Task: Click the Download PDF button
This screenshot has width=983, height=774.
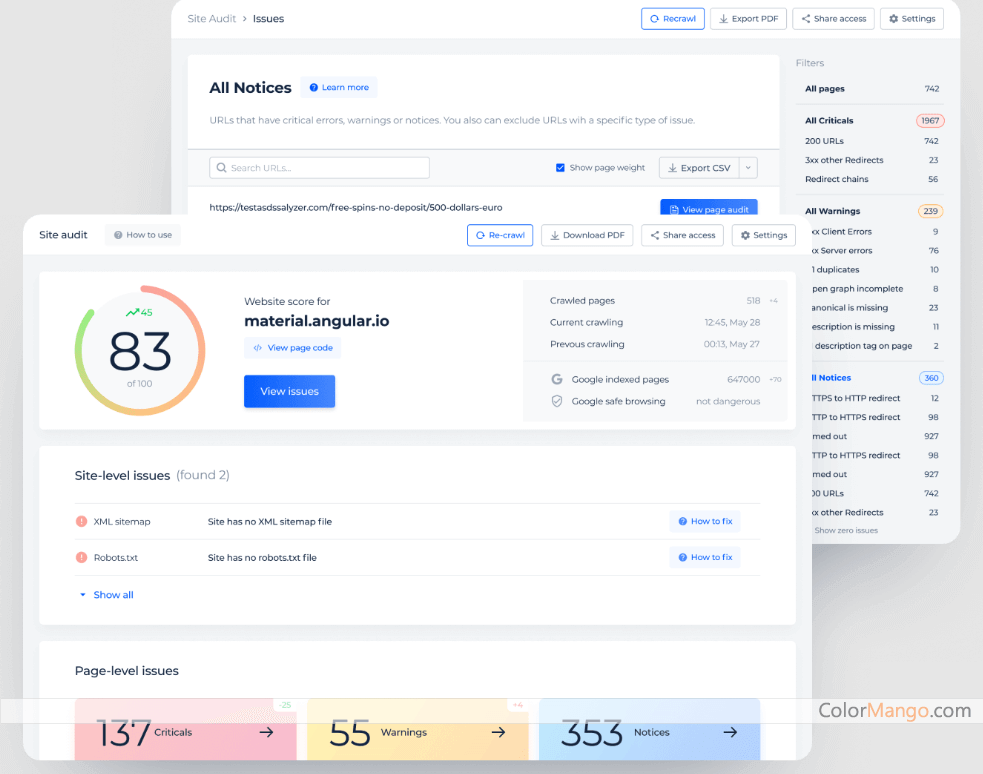Action: [587, 235]
